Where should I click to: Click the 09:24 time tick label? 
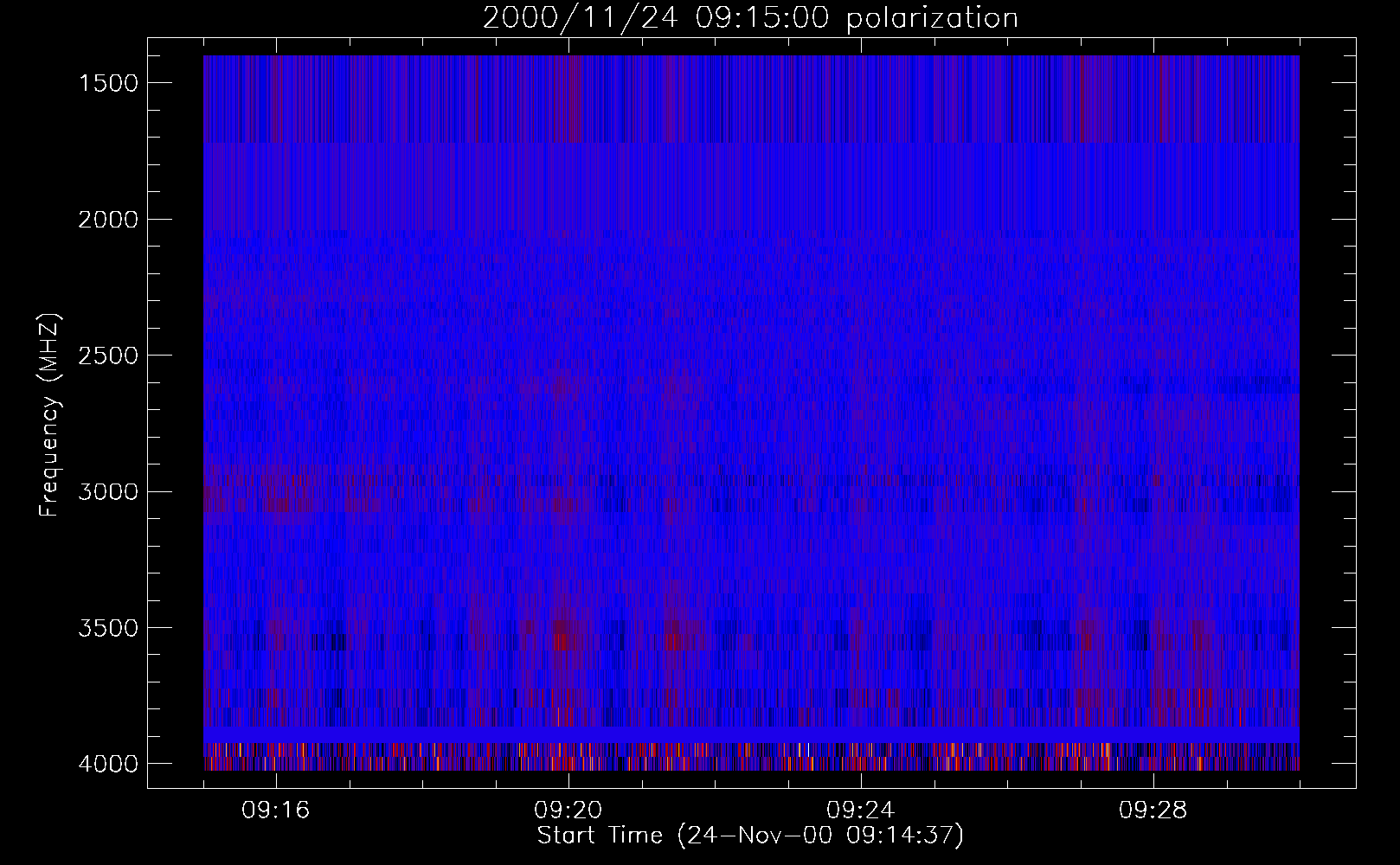pyautogui.click(x=861, y=811)
